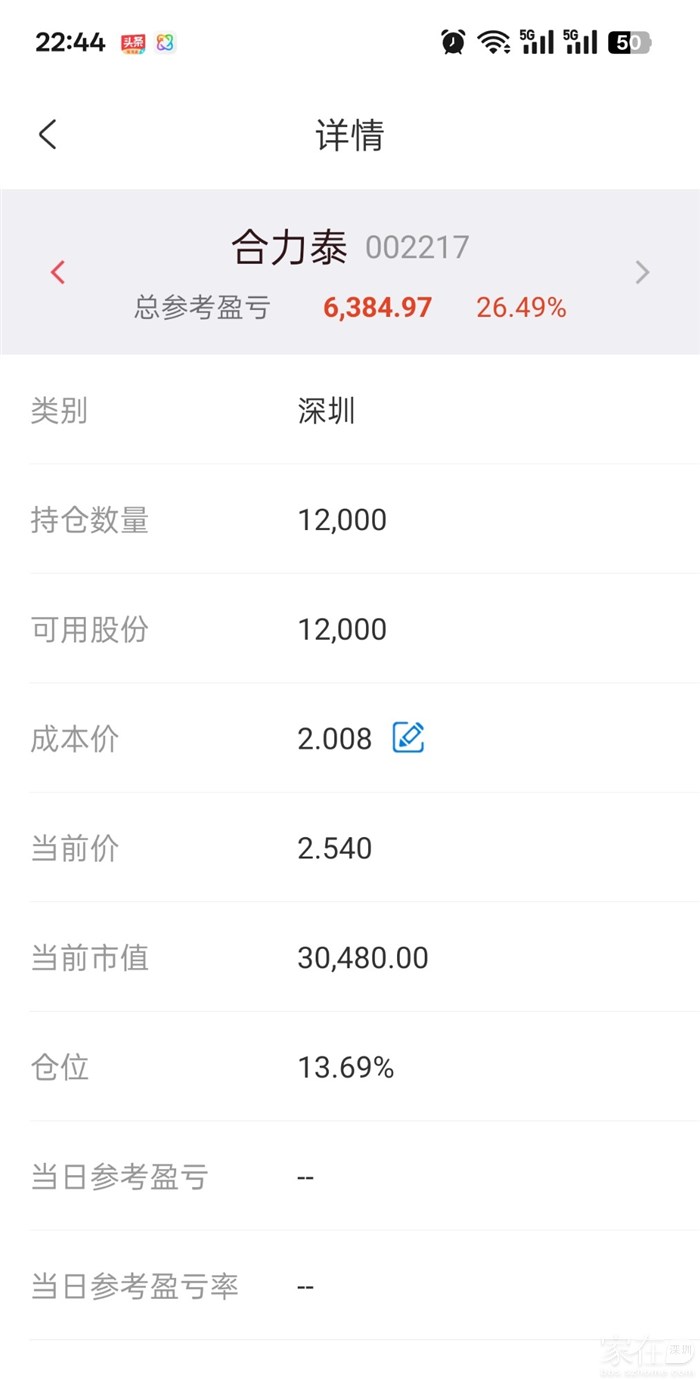This screenshot has width=700, height=1380.
Task: Select the 合力泰 stock name
Action: click(x=289, y=247)
